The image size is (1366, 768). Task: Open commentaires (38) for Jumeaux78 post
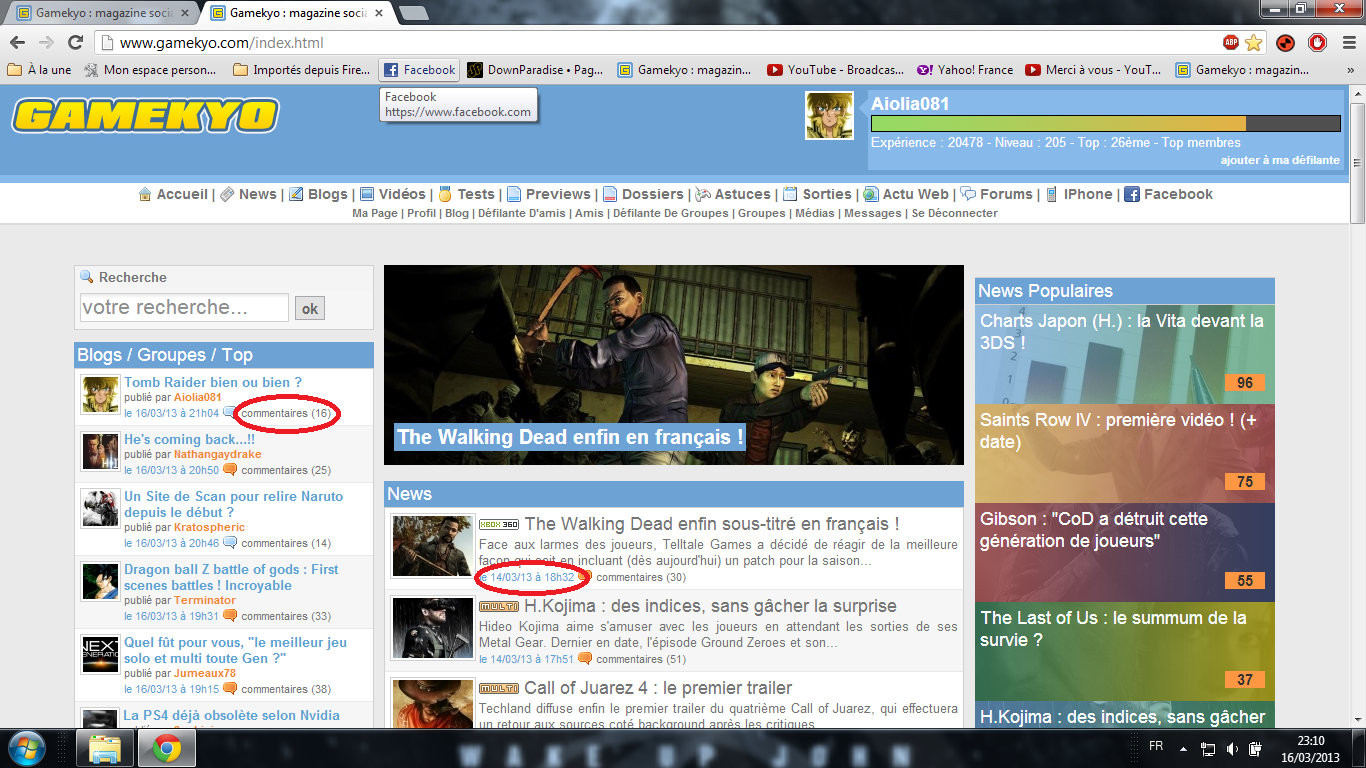(286, 689)
